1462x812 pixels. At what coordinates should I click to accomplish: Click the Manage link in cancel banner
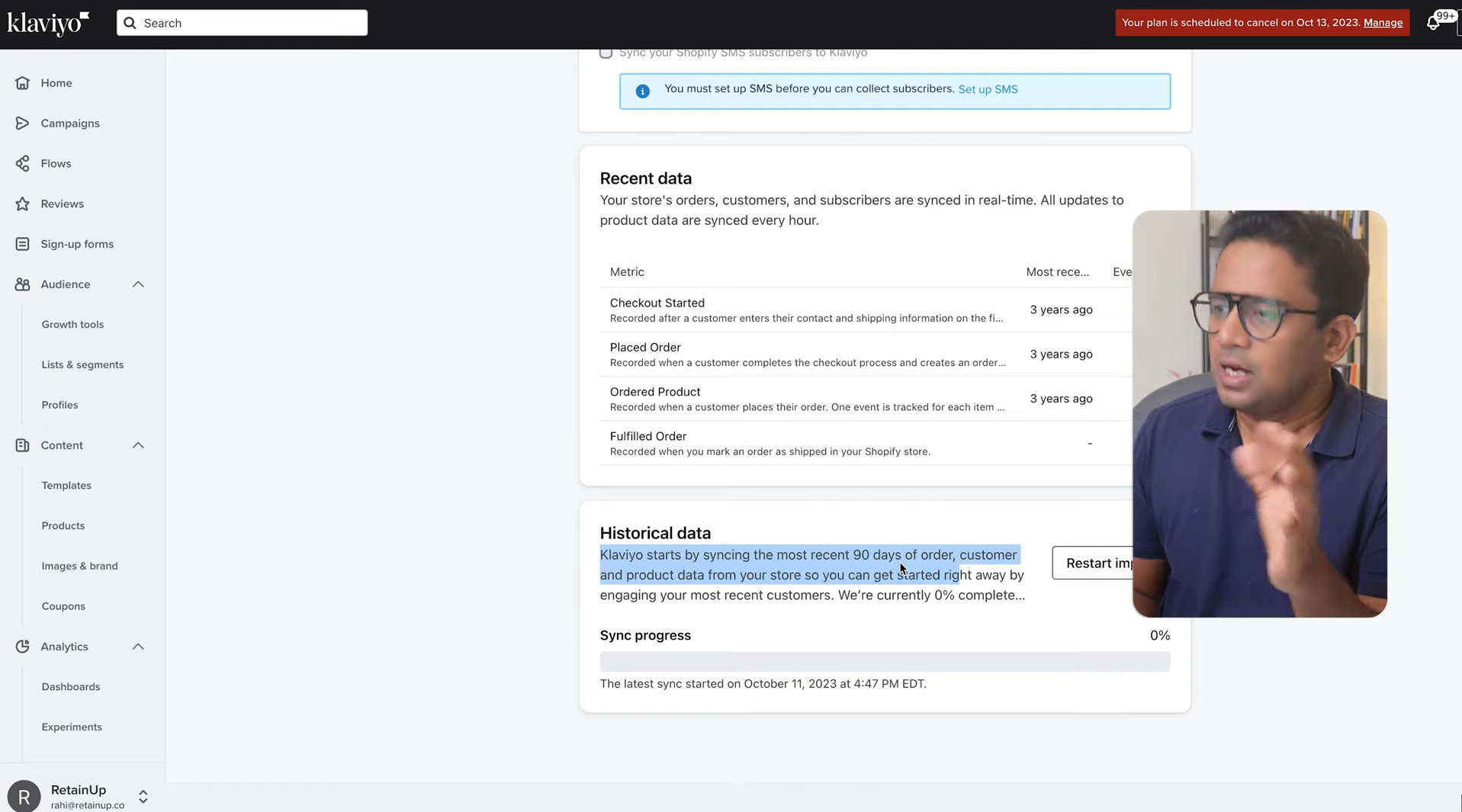(1383, 23)
